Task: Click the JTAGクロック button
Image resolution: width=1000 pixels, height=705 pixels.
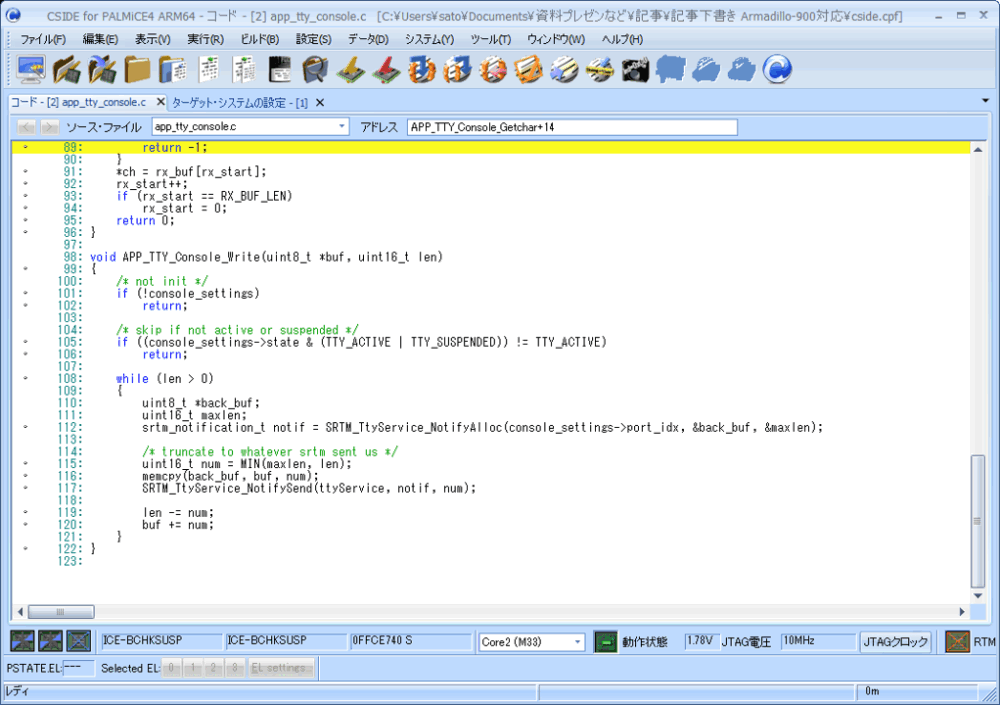Action: pyautogui.click(x=896, y=642)
